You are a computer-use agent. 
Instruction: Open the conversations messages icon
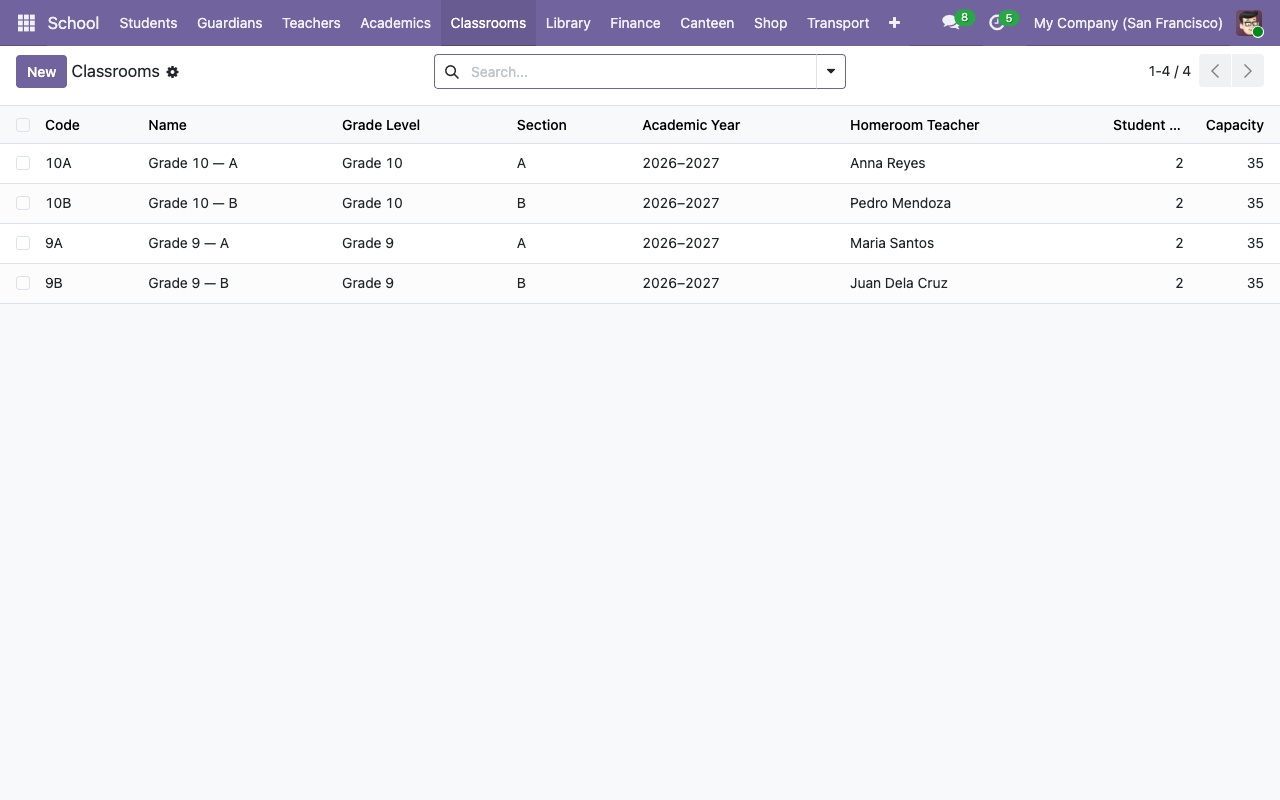click(951, 23)
